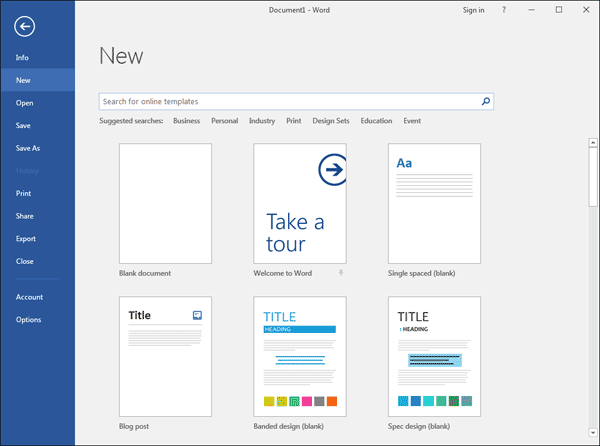Choose the Single spaced (blank) template
This screenshot has height=446, width=600.
coord(434,203)
